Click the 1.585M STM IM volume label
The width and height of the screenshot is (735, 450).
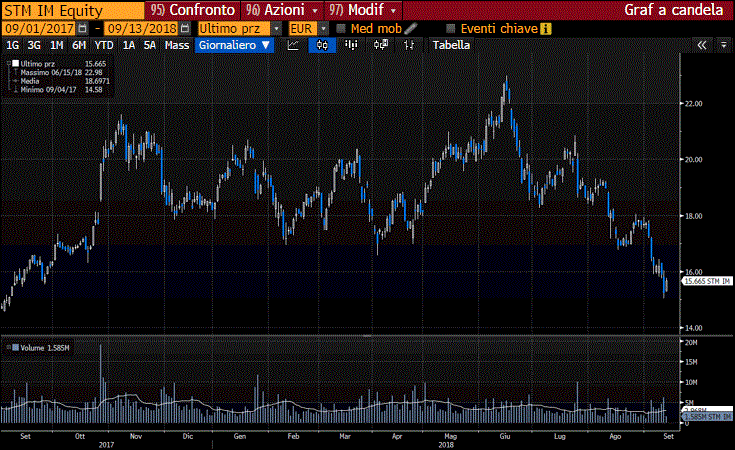(708, 416)
